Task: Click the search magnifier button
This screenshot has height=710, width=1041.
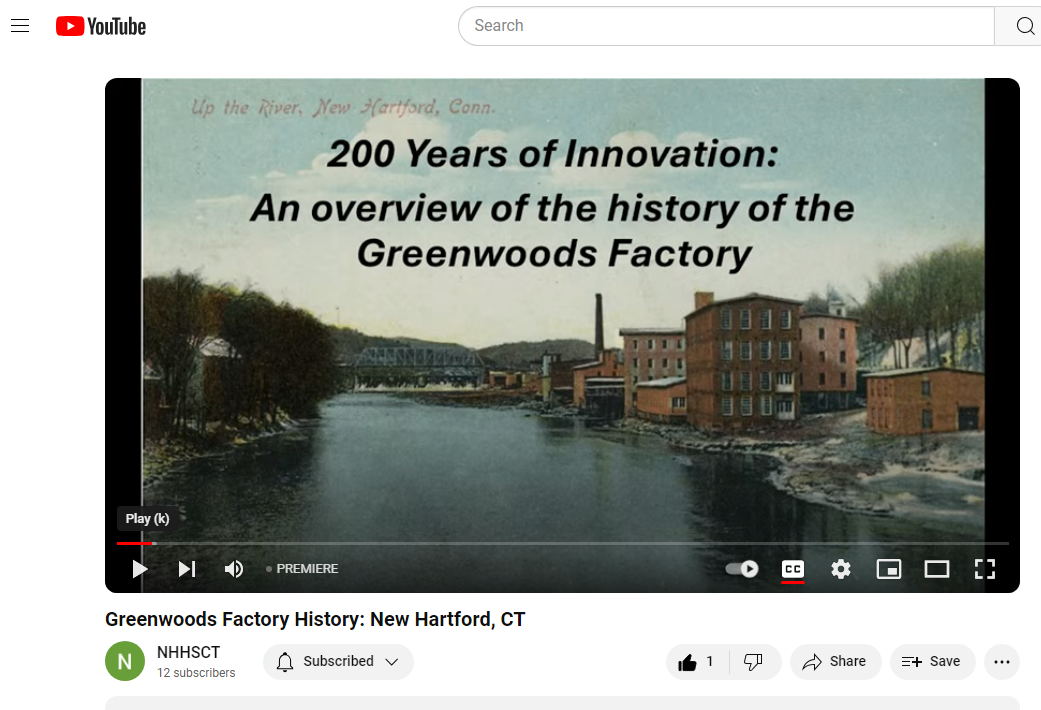Action: pos(1024,26)
